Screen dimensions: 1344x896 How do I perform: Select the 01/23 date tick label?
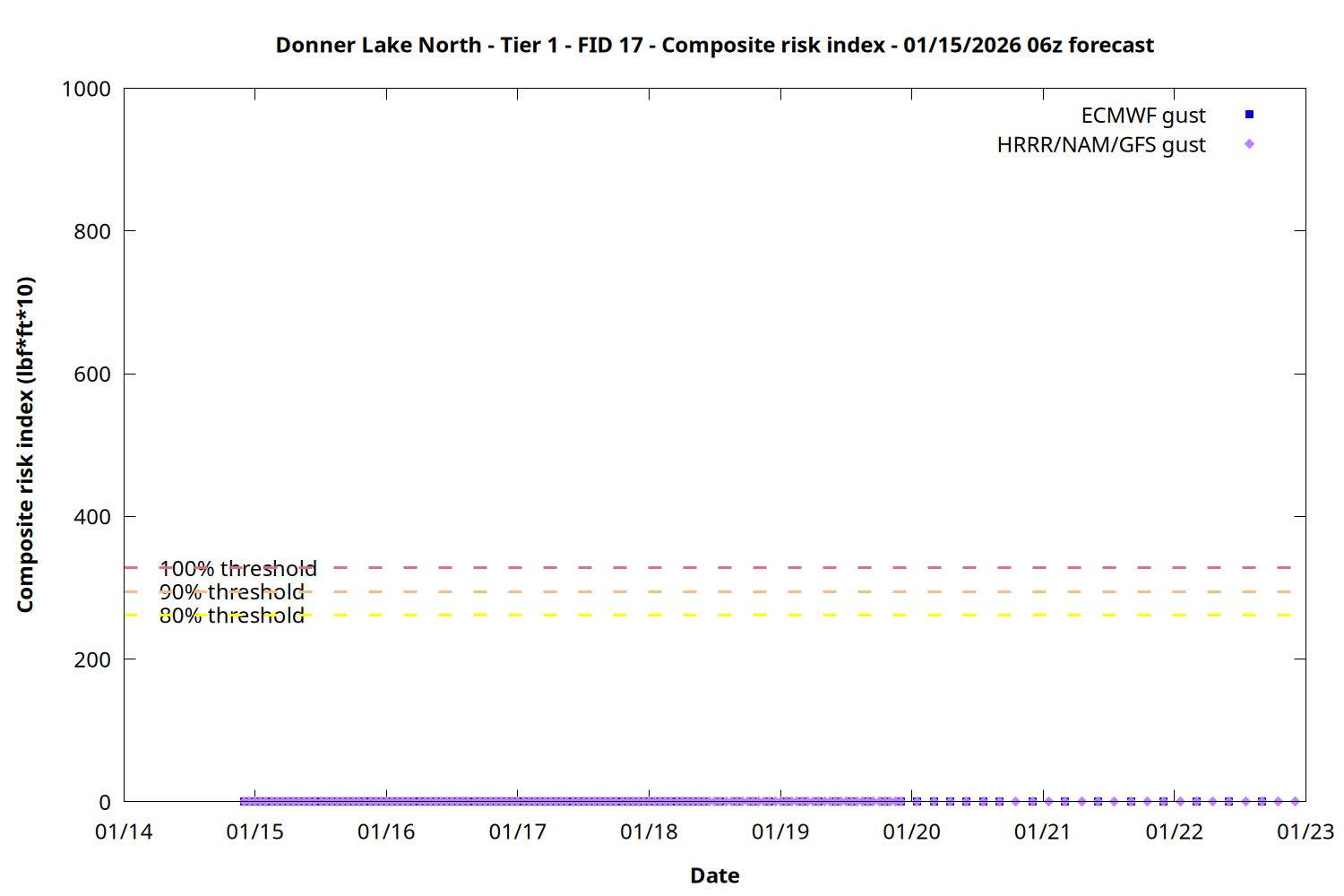[x=1305, y=832]
